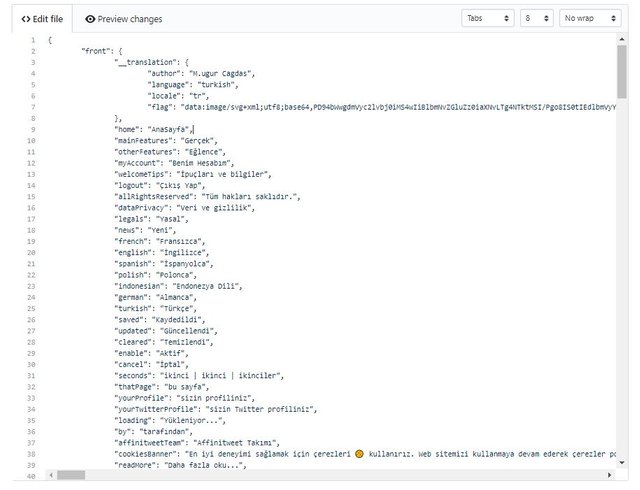Click line number 38 in the gutter
This screenshot has width=640, height=490.
point(31,454)
